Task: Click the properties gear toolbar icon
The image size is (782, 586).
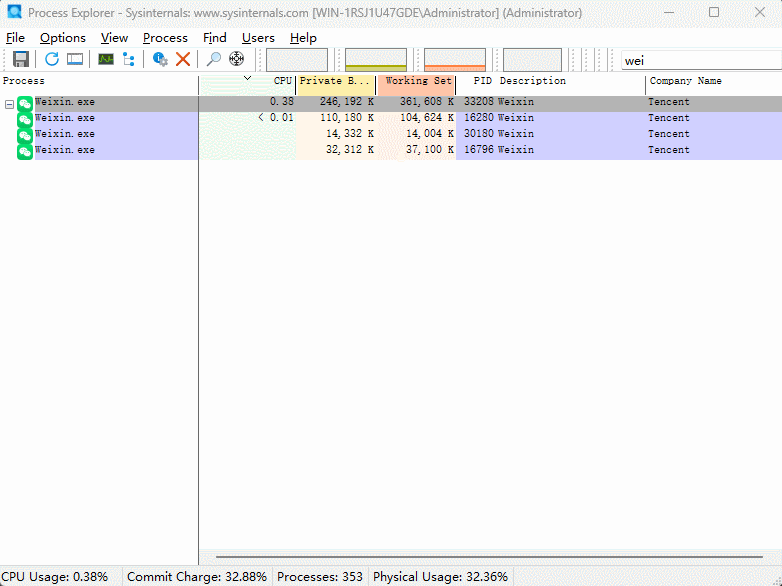Action: [160, 60]
